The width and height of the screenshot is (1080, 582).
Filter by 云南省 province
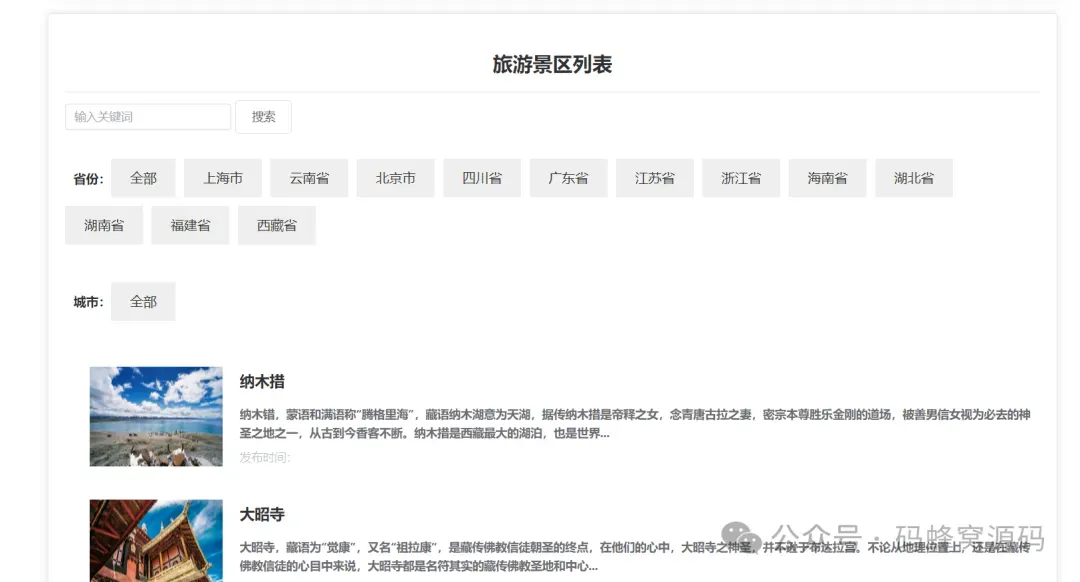coord(309,178)
